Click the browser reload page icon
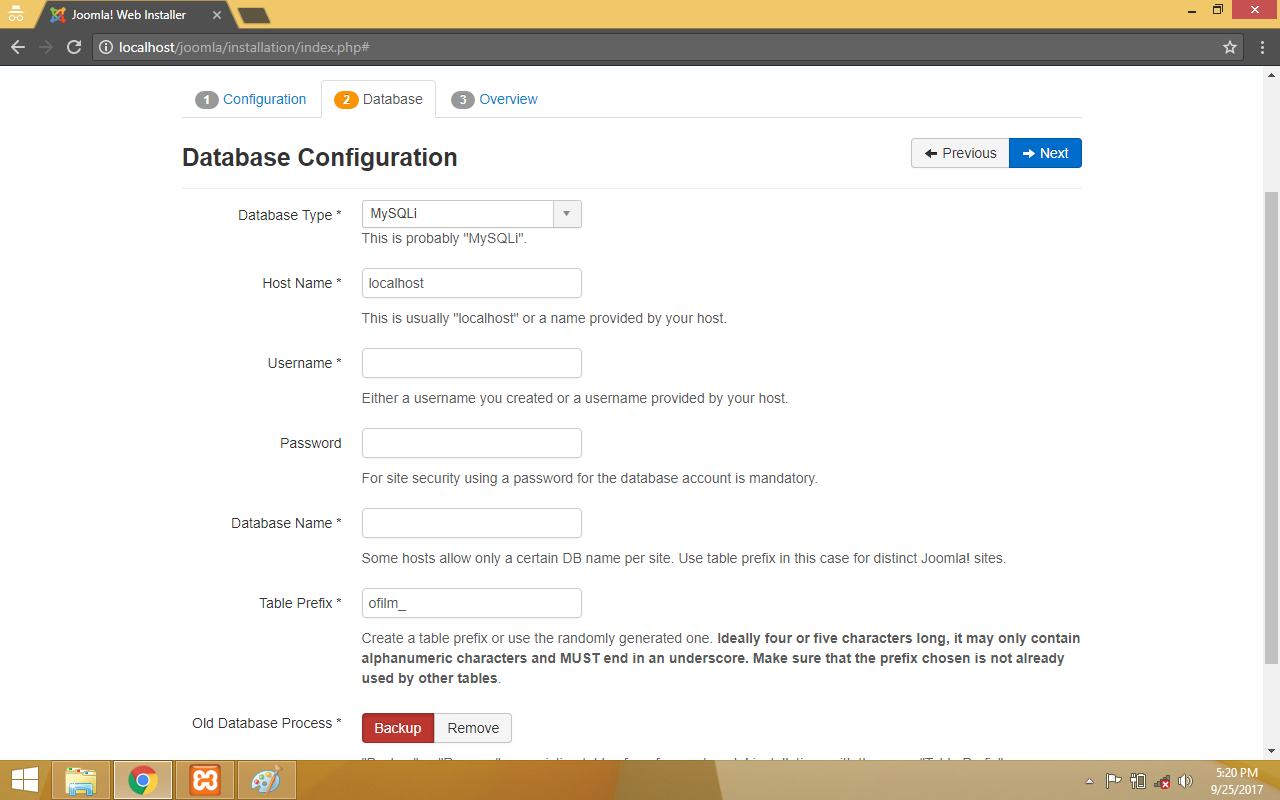This screenshot has height=800, width=1280. 73,47
